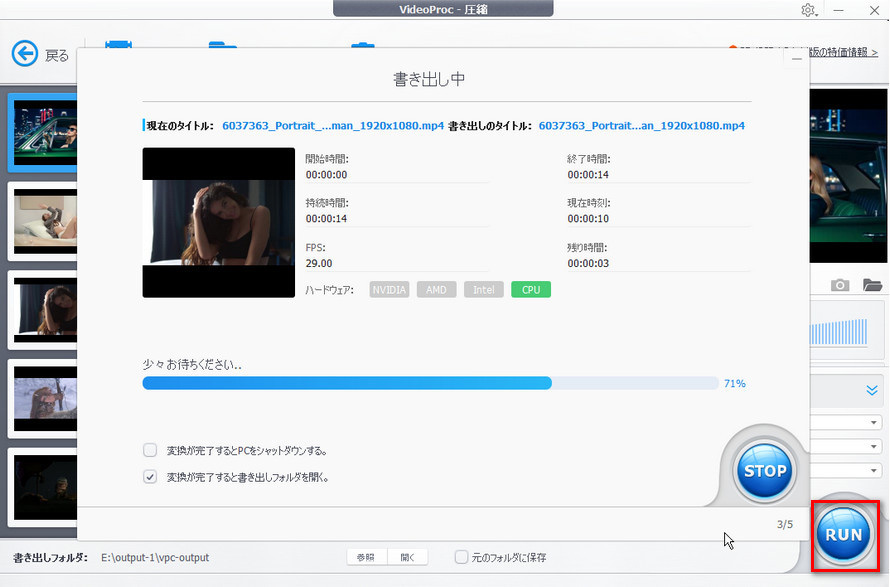Open the settings gear menu
This screenshot has width=890, height=587.
807,10
